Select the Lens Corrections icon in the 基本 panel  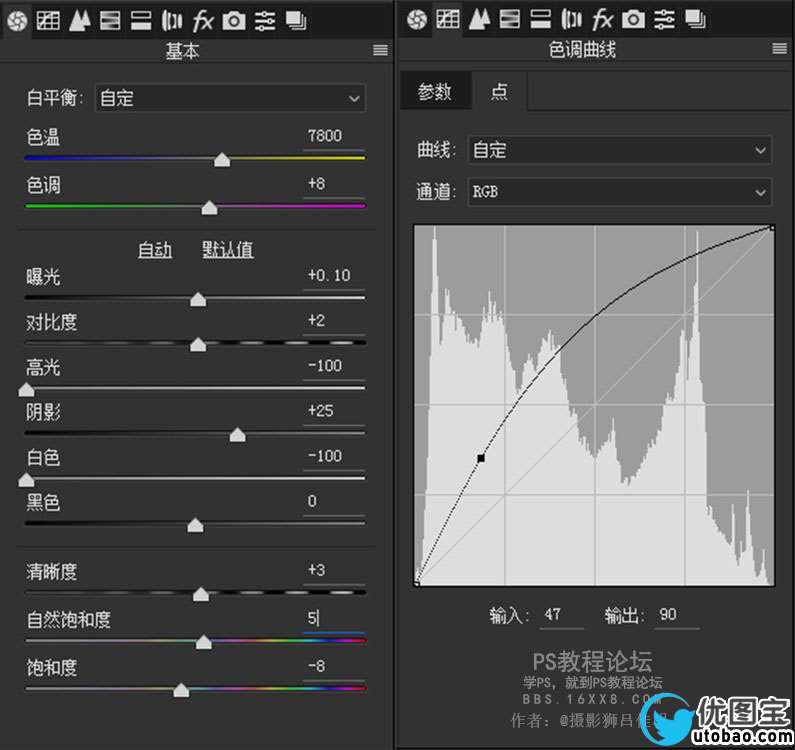coord(172,19)
